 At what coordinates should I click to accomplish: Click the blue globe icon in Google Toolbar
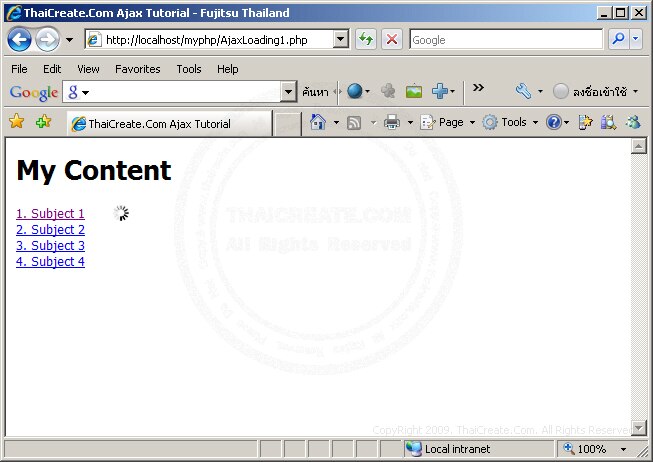pos(354,91)
